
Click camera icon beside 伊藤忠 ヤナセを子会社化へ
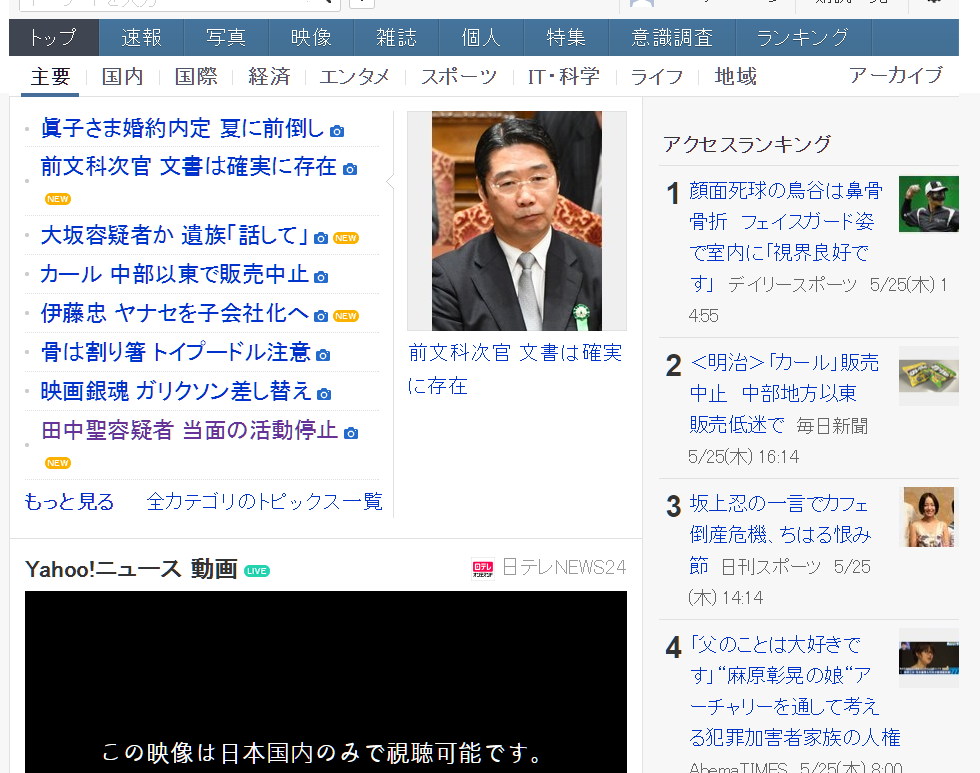click(321, 316)
